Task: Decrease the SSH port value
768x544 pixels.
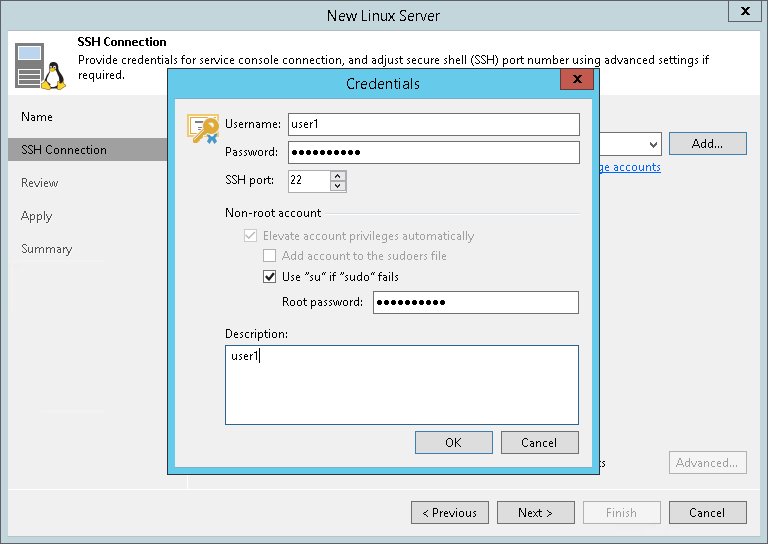Action: [x=338, y=186]
